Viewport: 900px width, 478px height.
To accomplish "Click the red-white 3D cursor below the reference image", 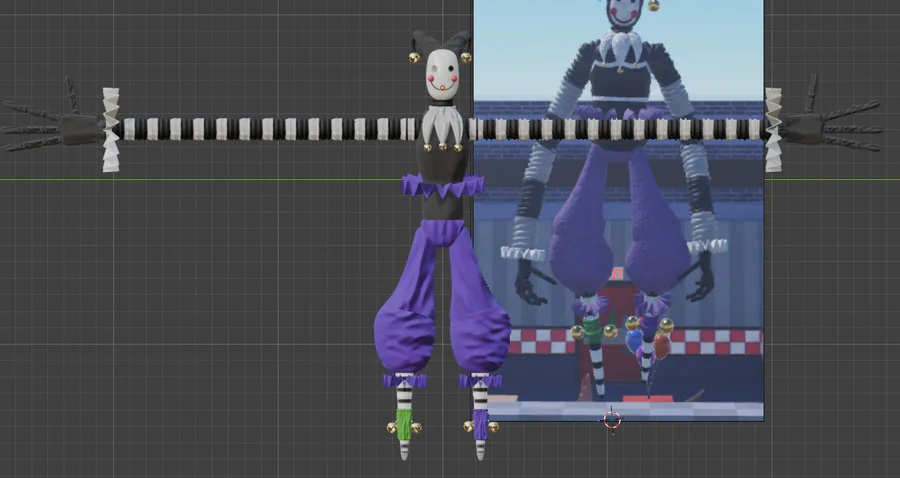I will (x=612, y=421).
